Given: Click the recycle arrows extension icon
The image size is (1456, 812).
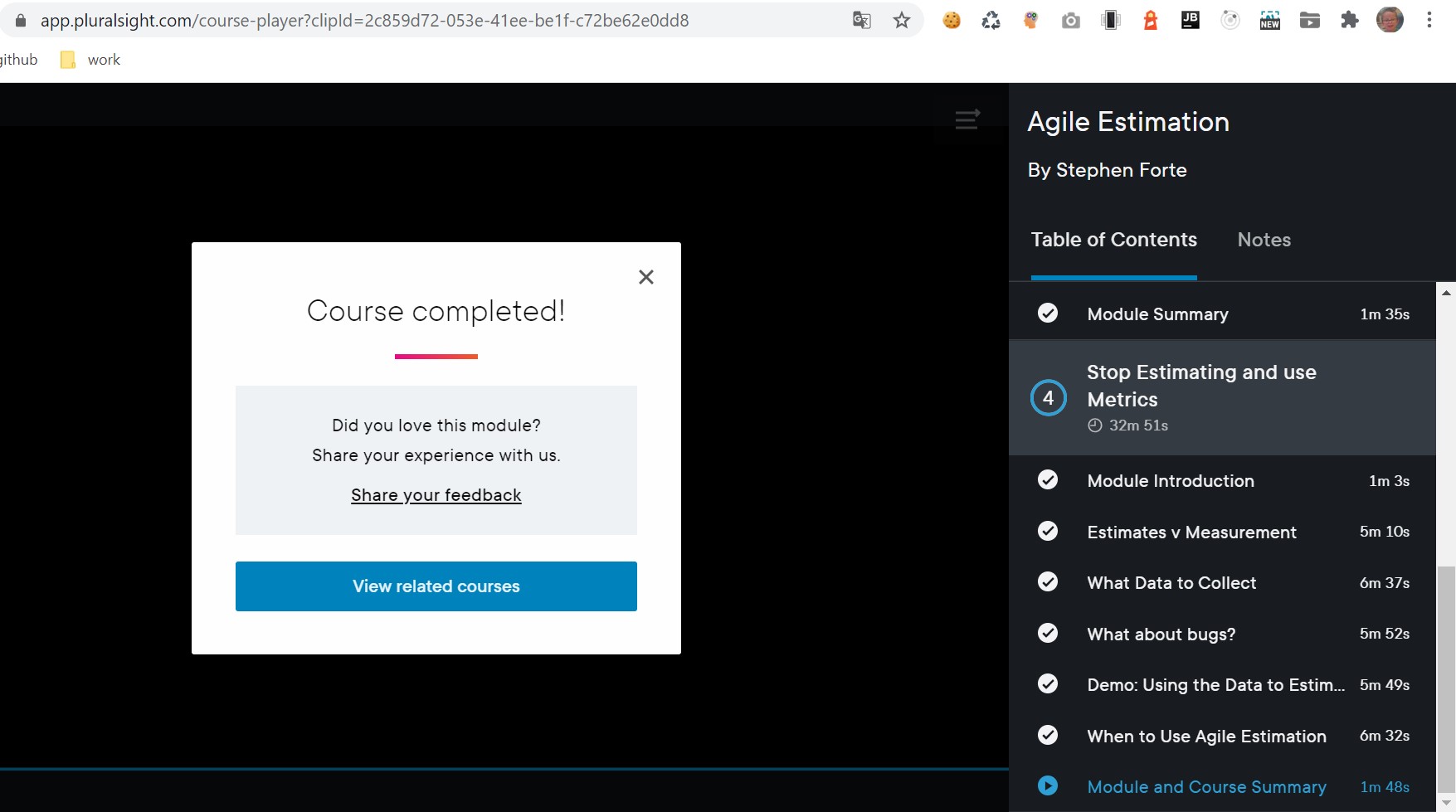Looking at the screenshot, I should pos(991,21).
